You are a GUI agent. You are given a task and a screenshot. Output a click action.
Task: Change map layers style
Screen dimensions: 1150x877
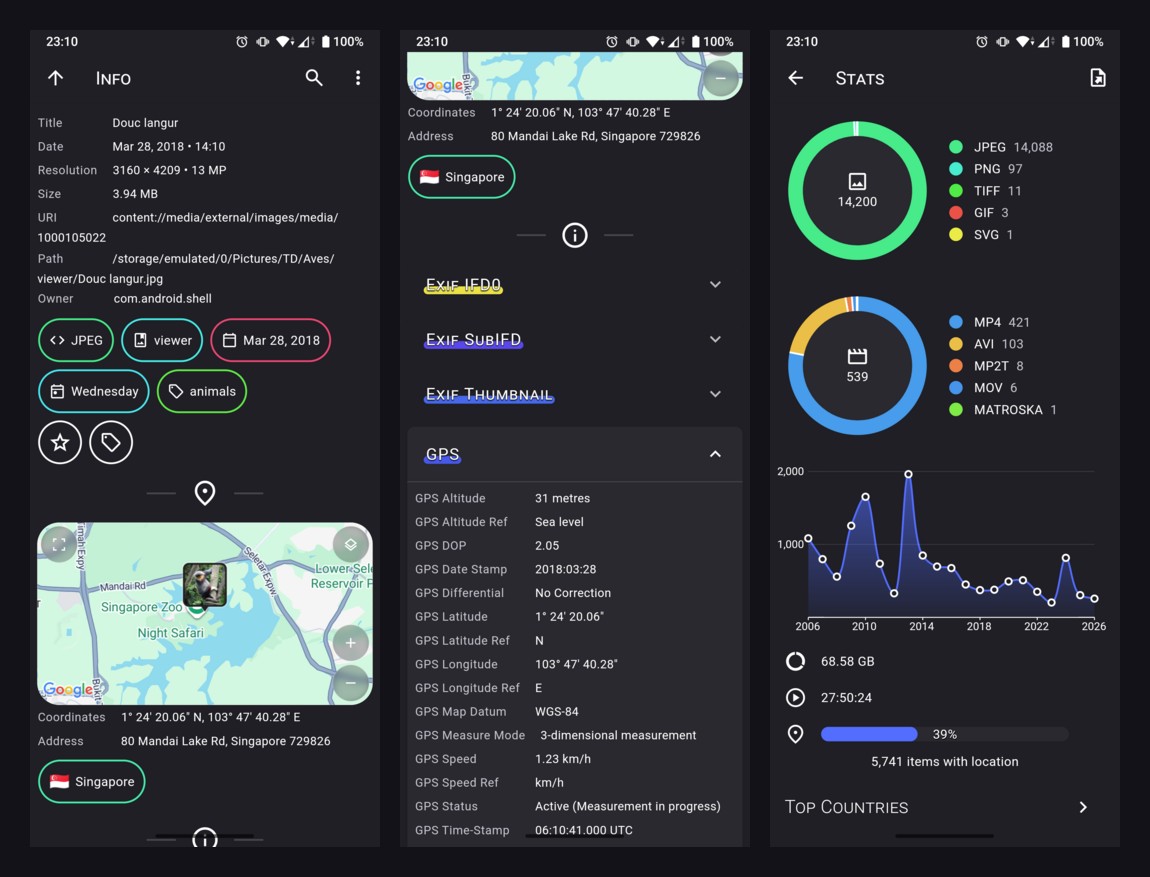click(x=351, y=544)
